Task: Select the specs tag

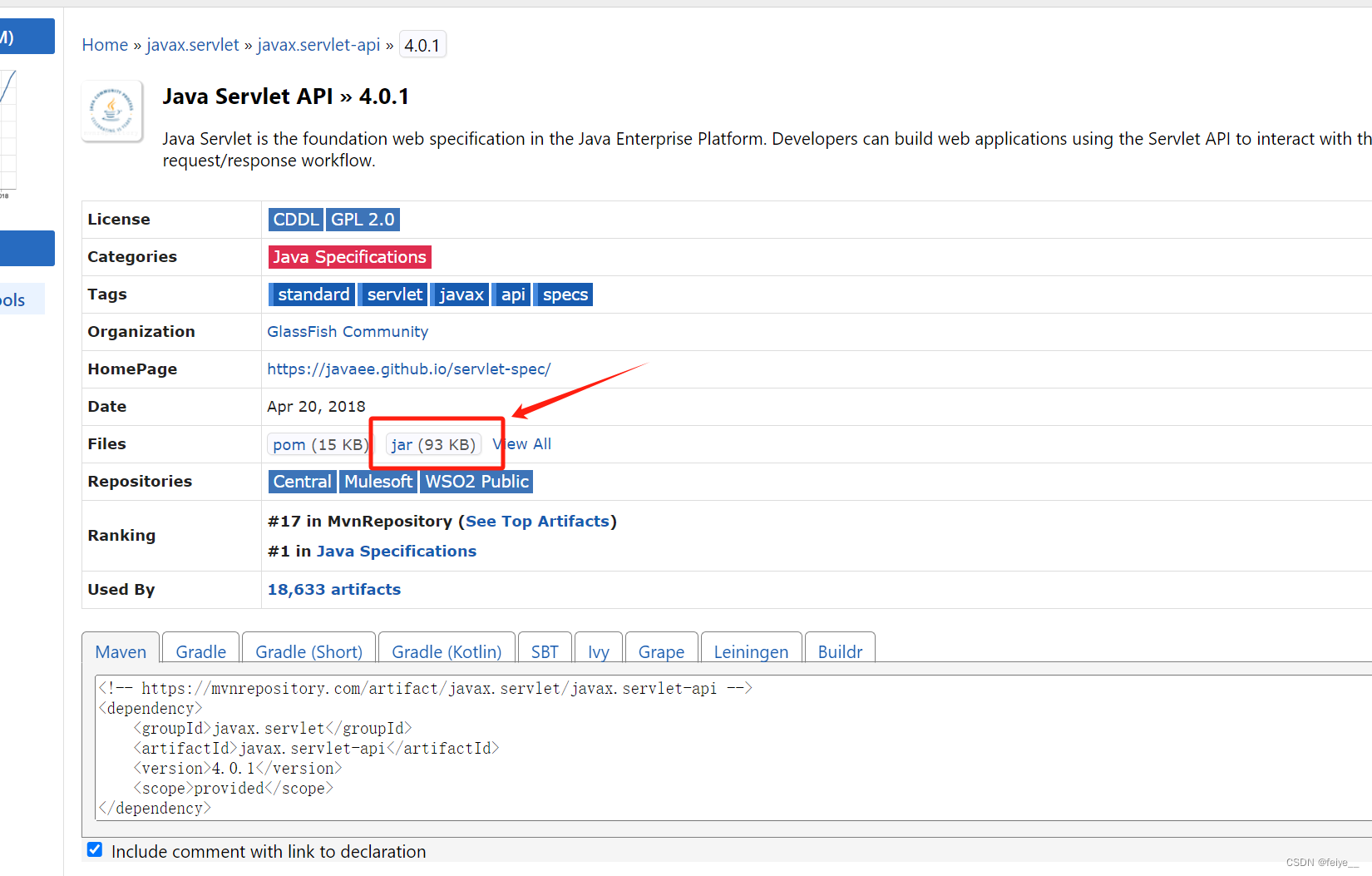Action: coord(565,294)
